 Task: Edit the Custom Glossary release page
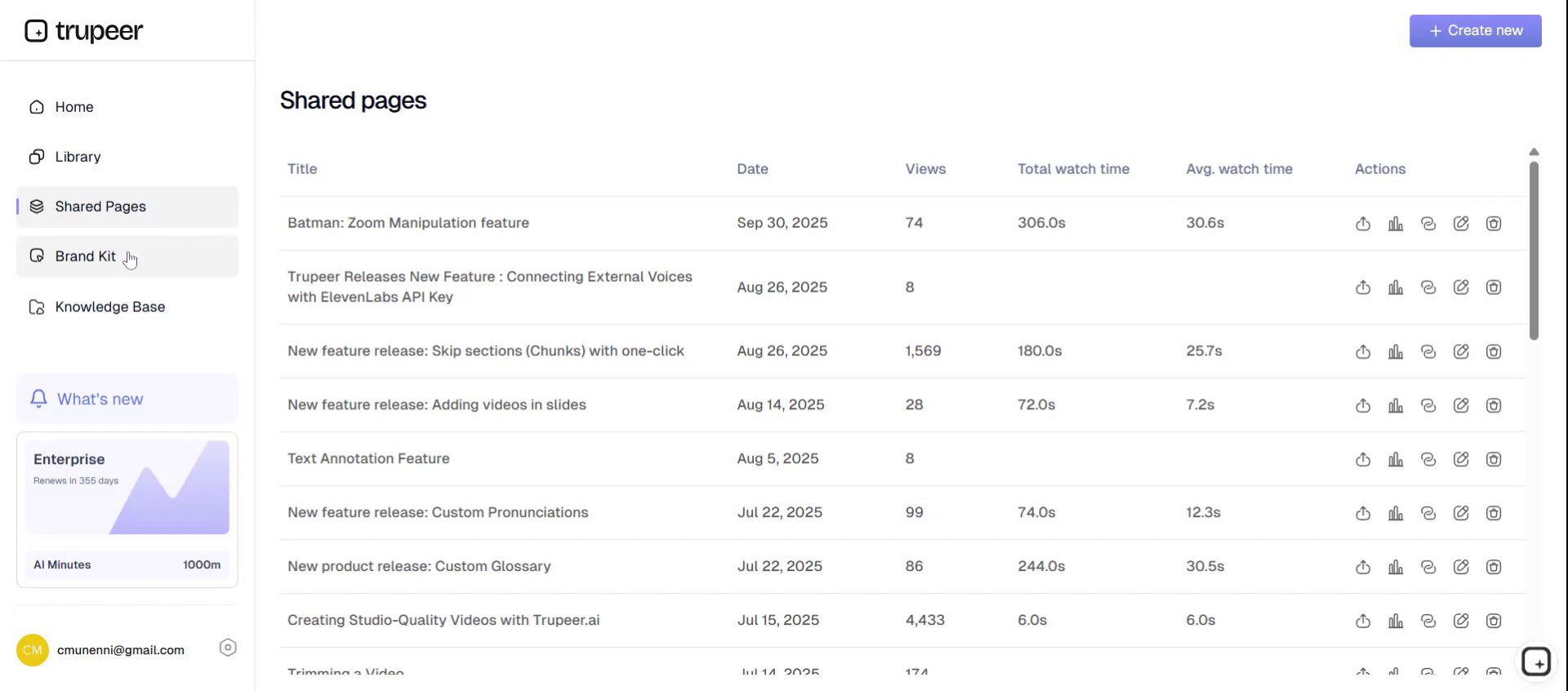[1461, 567]
